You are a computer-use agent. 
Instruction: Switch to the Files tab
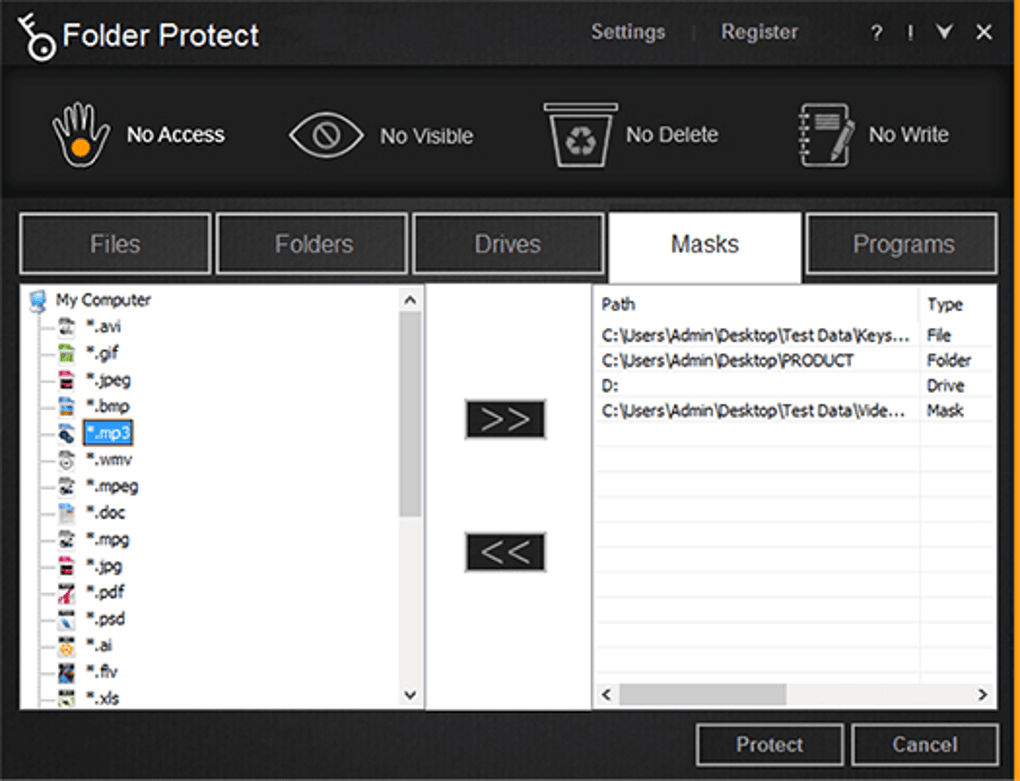(115, 244)
